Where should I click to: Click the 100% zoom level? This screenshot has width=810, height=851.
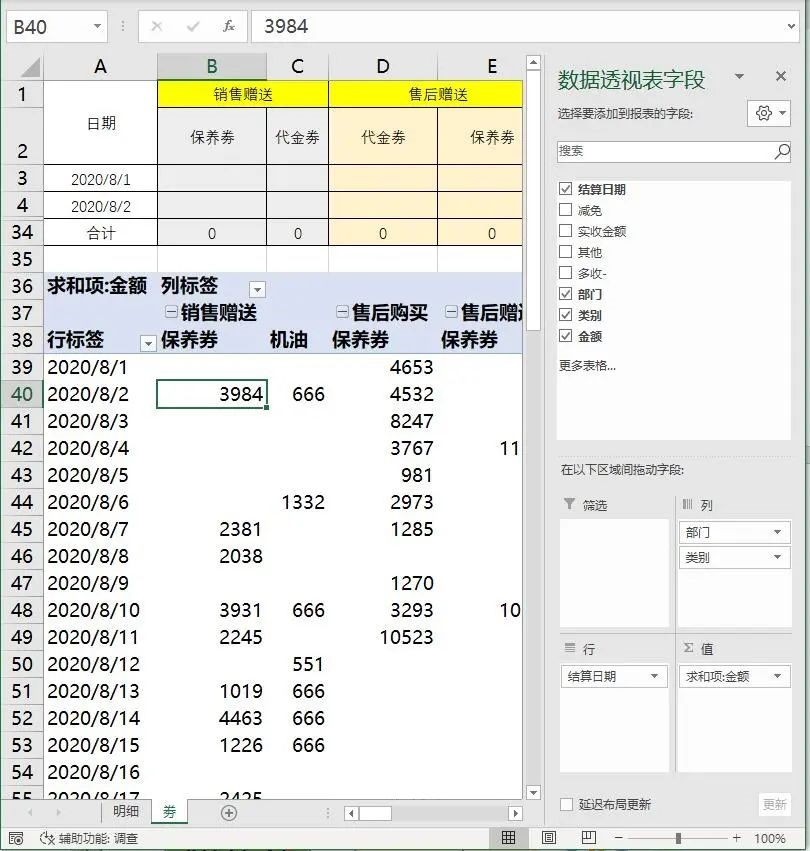(x=769, y=839)
